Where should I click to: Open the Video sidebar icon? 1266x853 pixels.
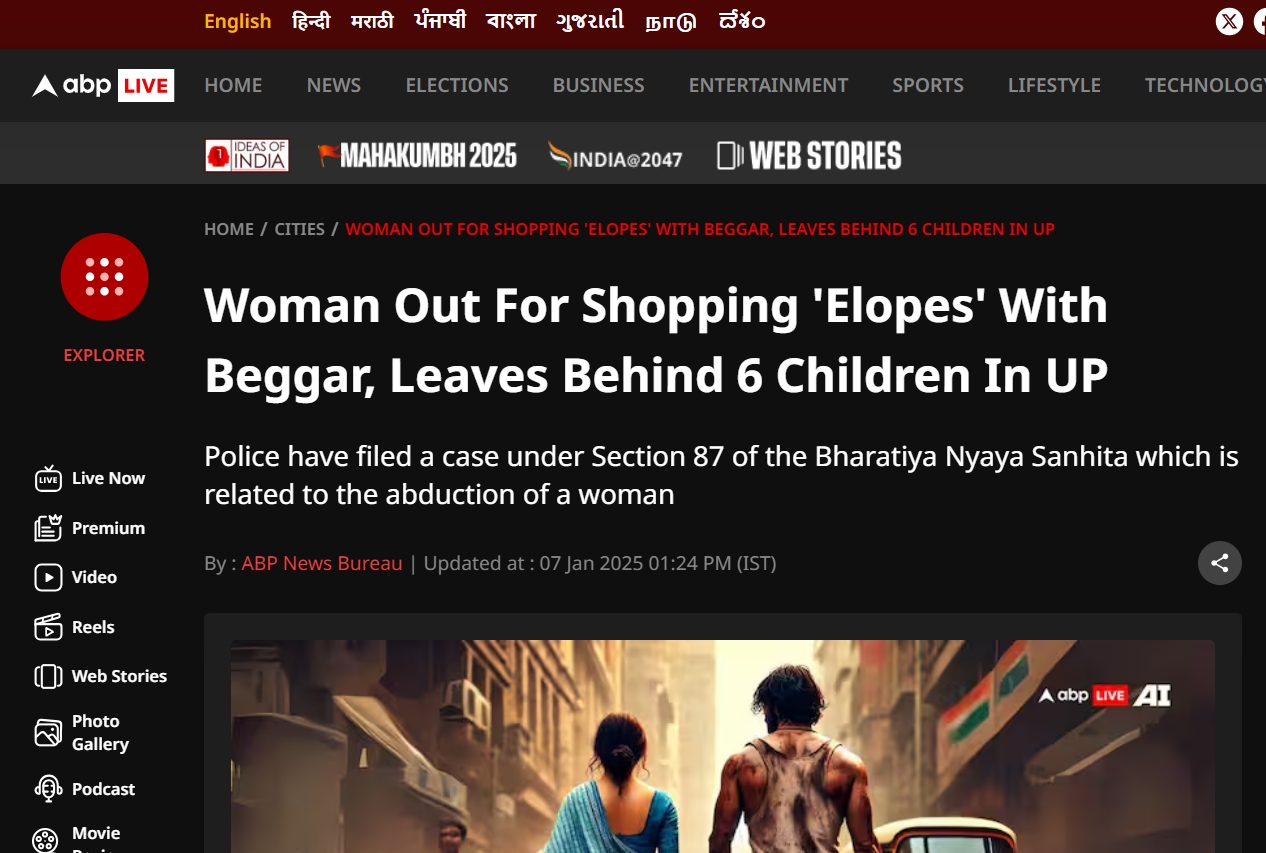48,577
